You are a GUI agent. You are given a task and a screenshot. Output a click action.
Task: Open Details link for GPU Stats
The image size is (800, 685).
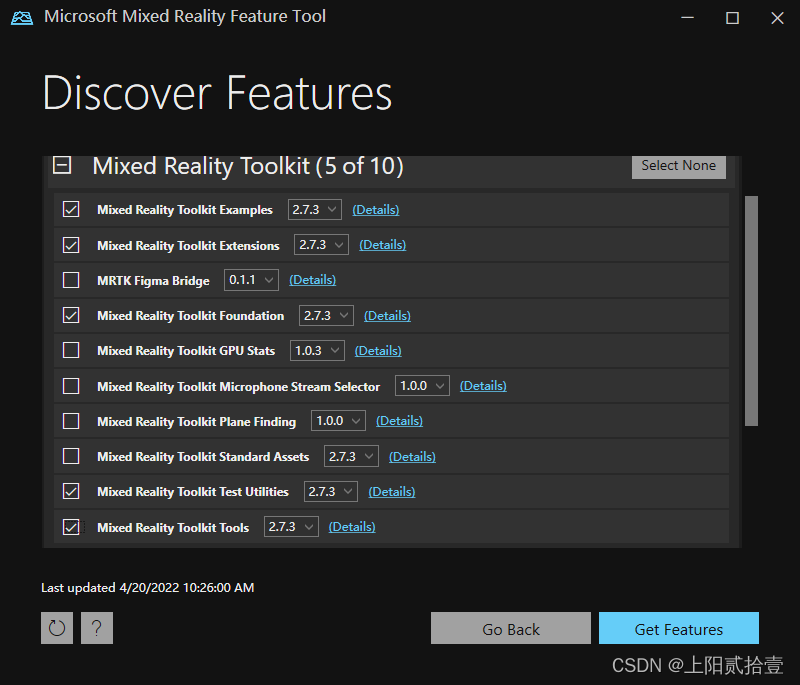click(378, 350)
